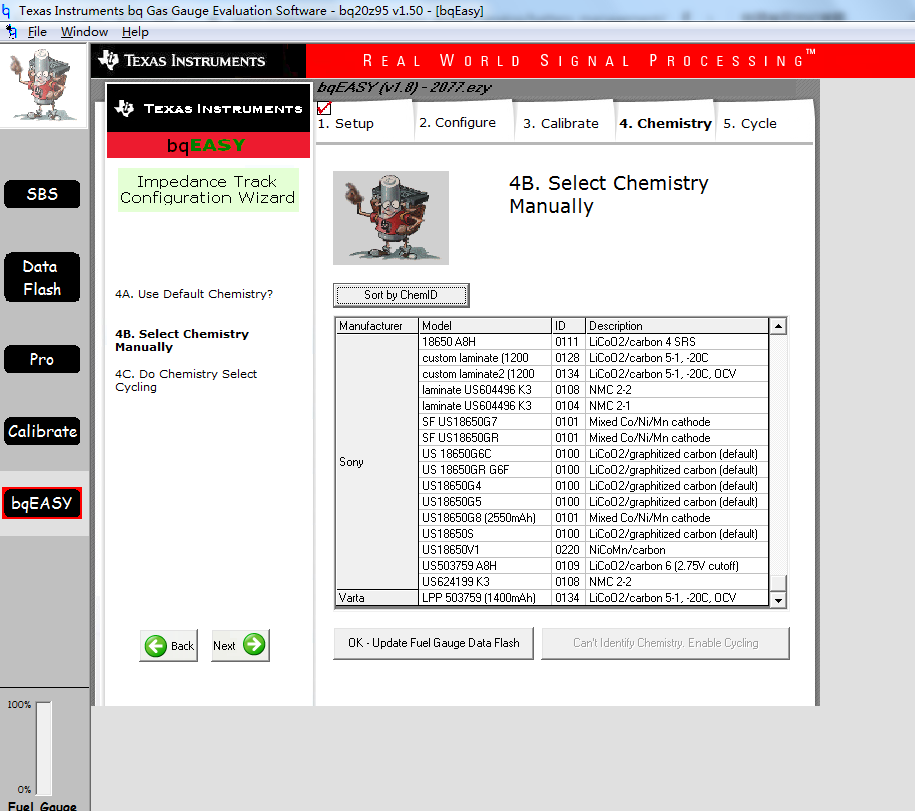Click the ID column header
This screenshot has height=811, width=915.
click(568, 326)
